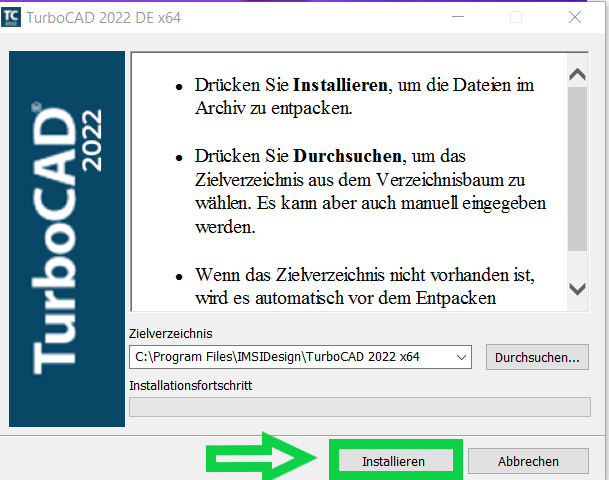Click the TurboCAD 2022 logo banner
Screen dimensions: 609x480
pyautogui.click(x=67, y=239)
